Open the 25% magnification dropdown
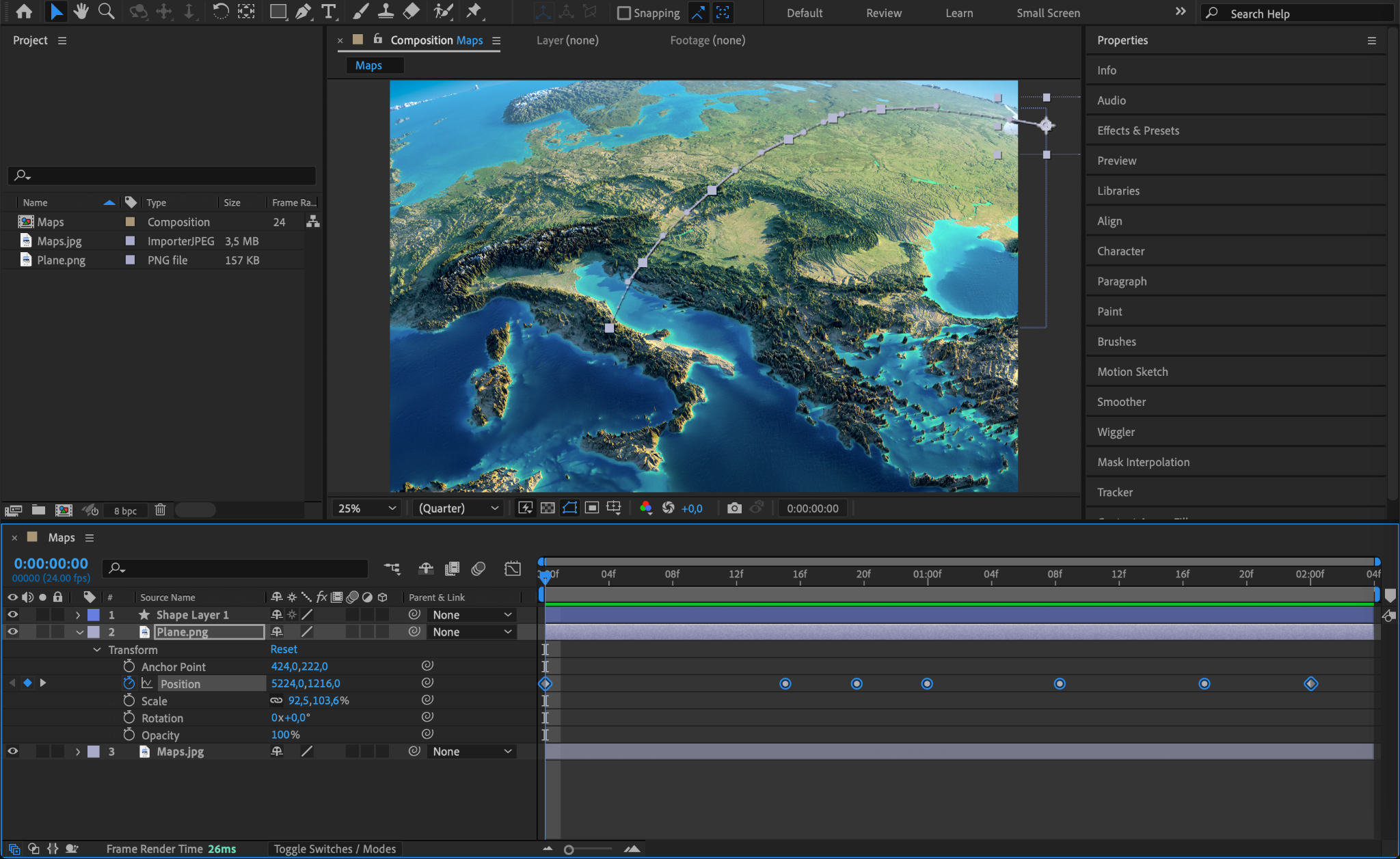This screenshot has width=1400, height=859. (366, 508)
